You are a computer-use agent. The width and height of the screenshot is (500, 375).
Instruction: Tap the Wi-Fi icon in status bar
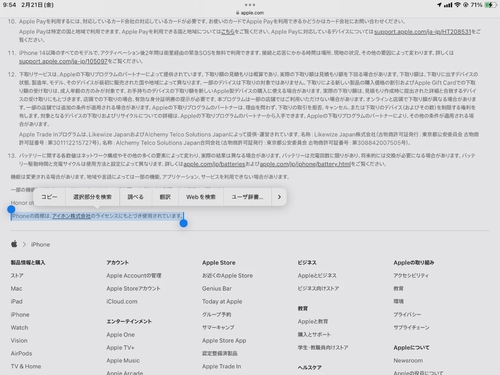click(457, 5)
